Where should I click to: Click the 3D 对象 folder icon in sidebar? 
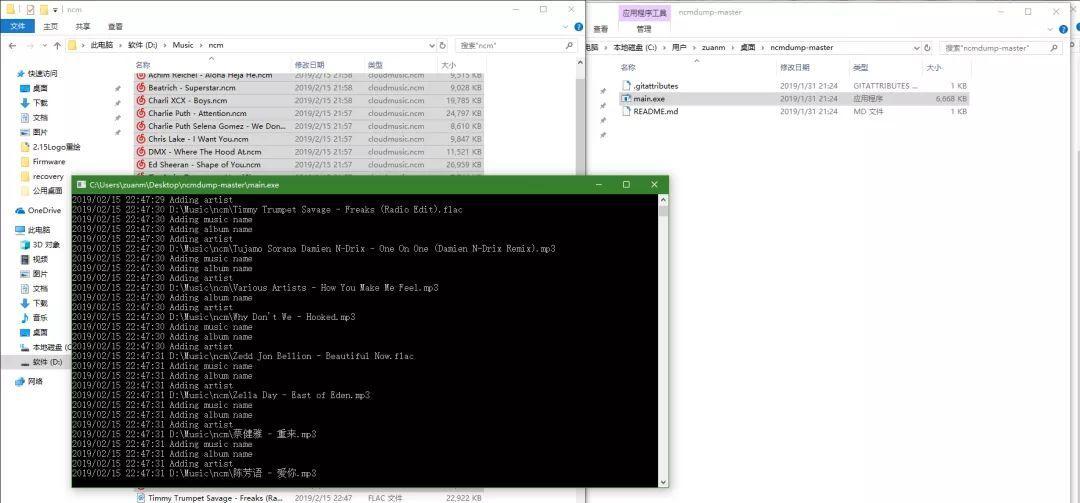tap(25, 245)
